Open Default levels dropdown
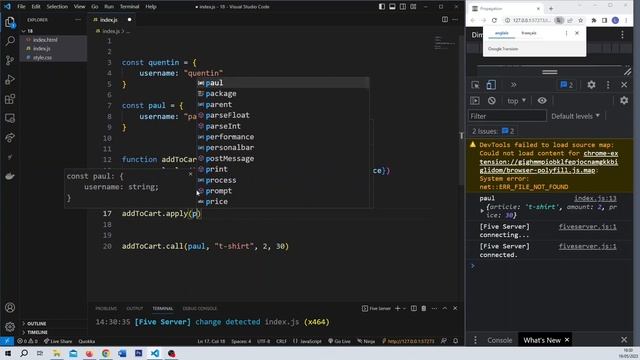 click(x=576, y=116)
